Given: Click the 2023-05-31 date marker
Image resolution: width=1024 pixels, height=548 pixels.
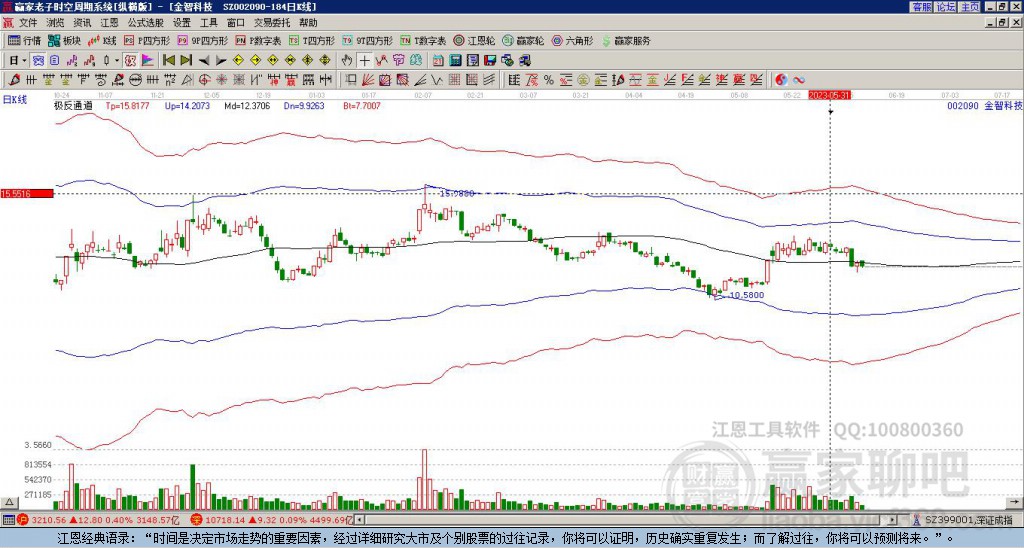Looking at the screenshot, I should click(x=829, y=95).
